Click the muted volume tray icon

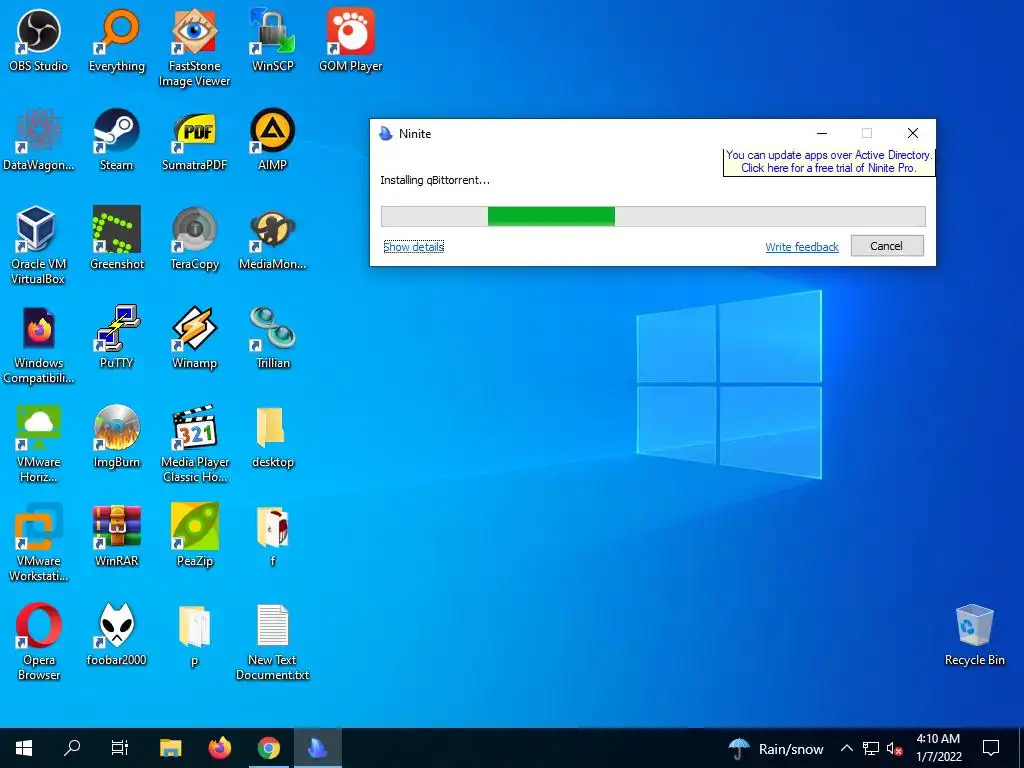894,748
